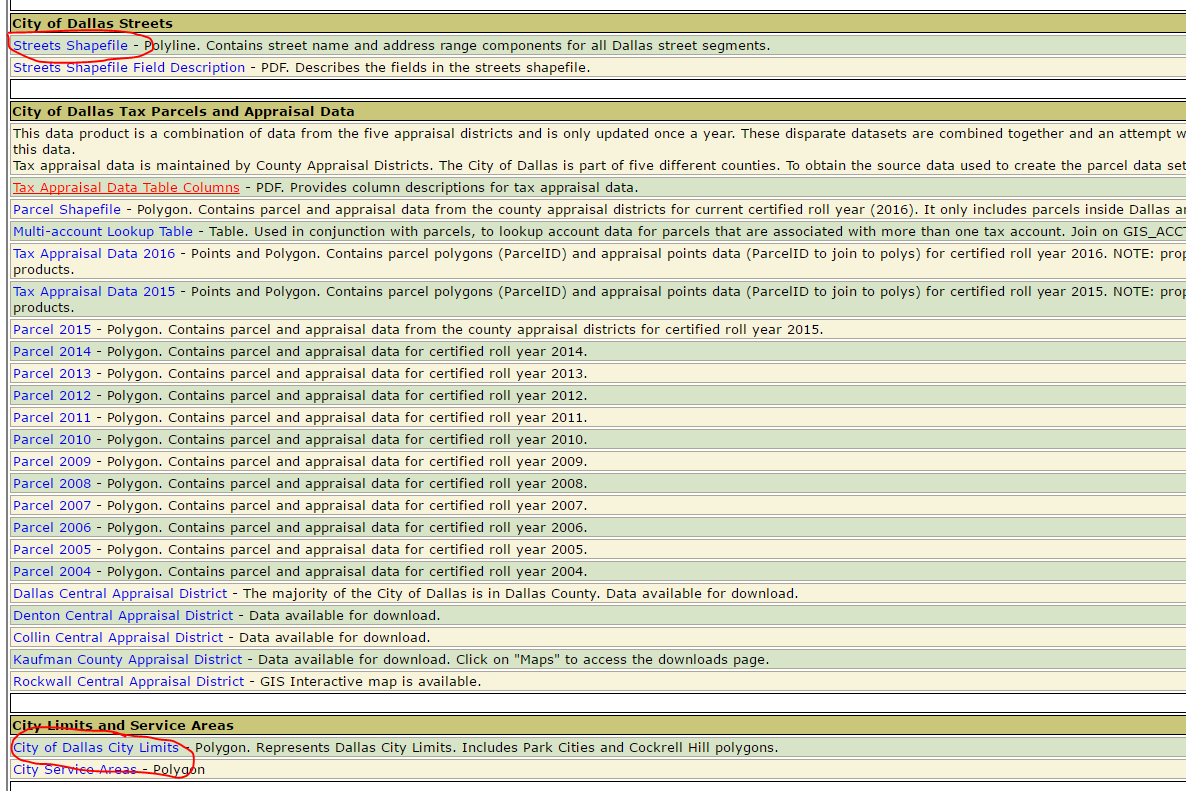Visit Dallas Central Appraisal District link
This screenshot has width=1186, height=791.
pos(120,594)
